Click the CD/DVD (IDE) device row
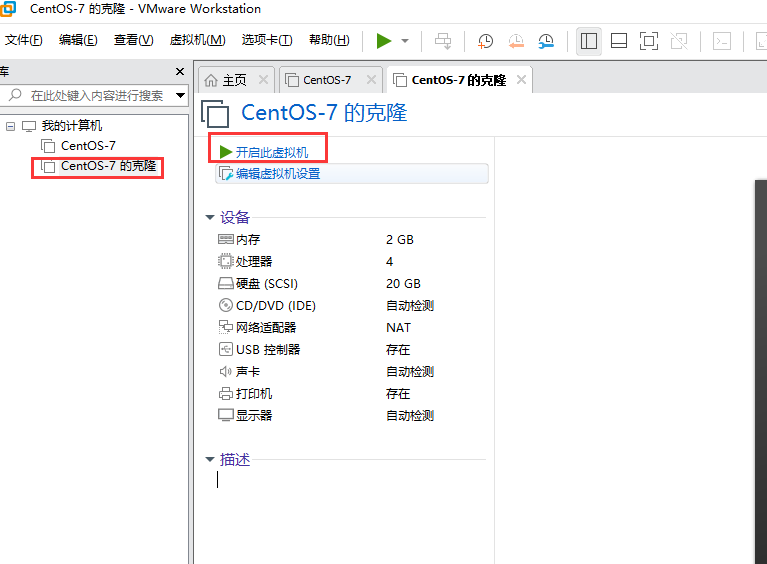 click(351, 306)
